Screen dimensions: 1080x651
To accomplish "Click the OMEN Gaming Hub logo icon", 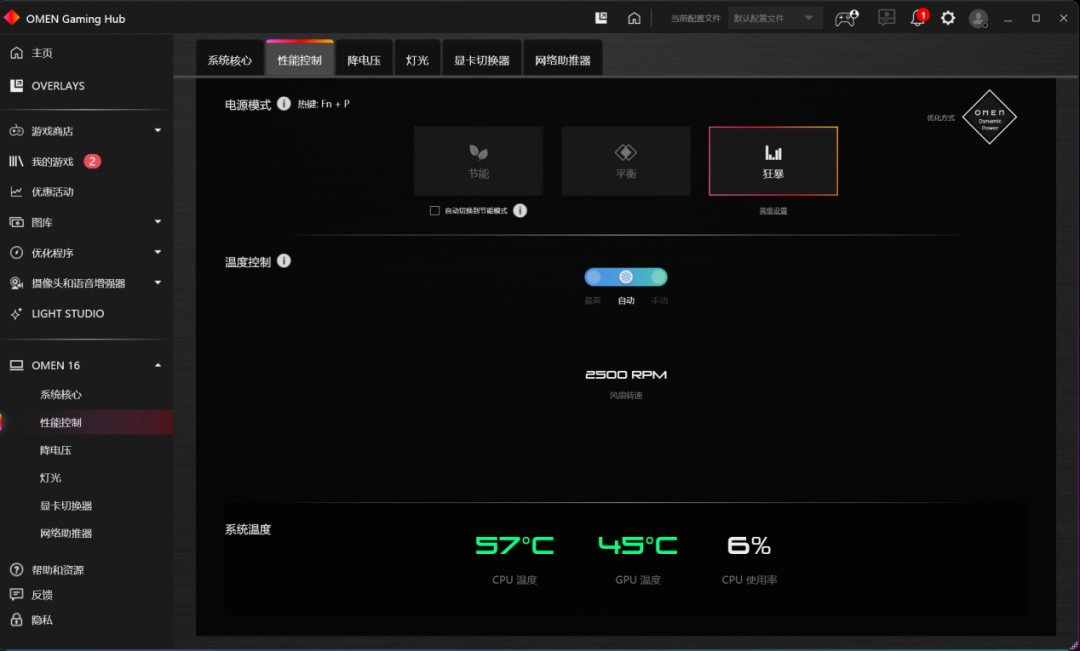I will pyautogui.click(x=12, y=18).
